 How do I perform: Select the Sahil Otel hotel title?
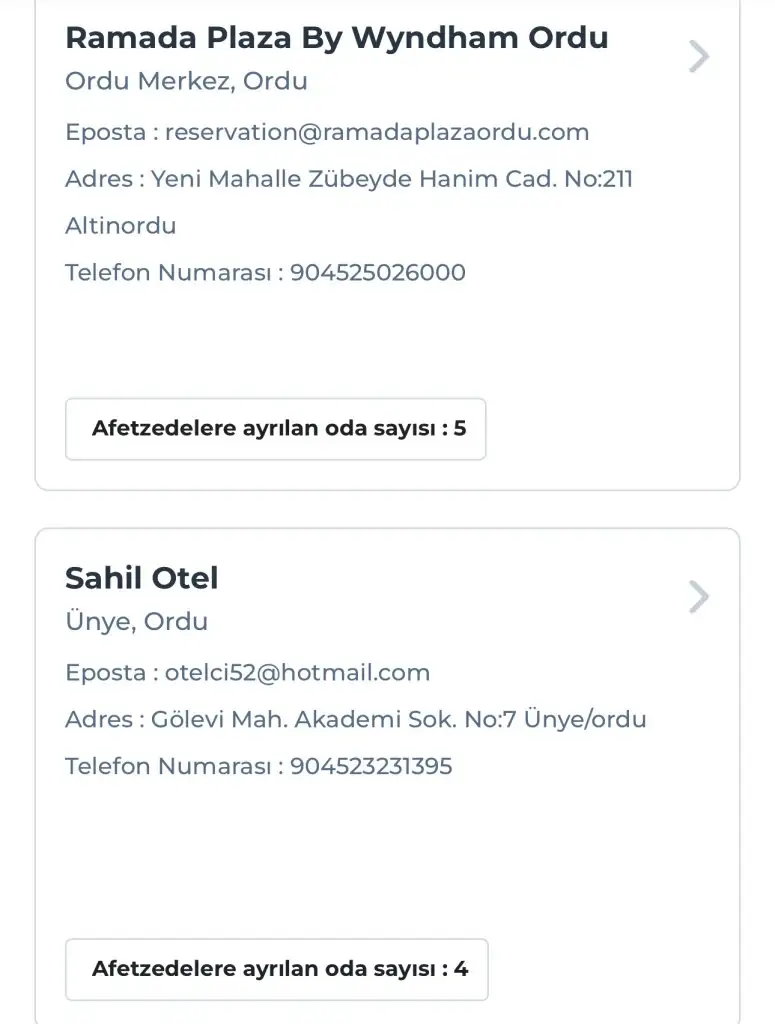(141, 578)
